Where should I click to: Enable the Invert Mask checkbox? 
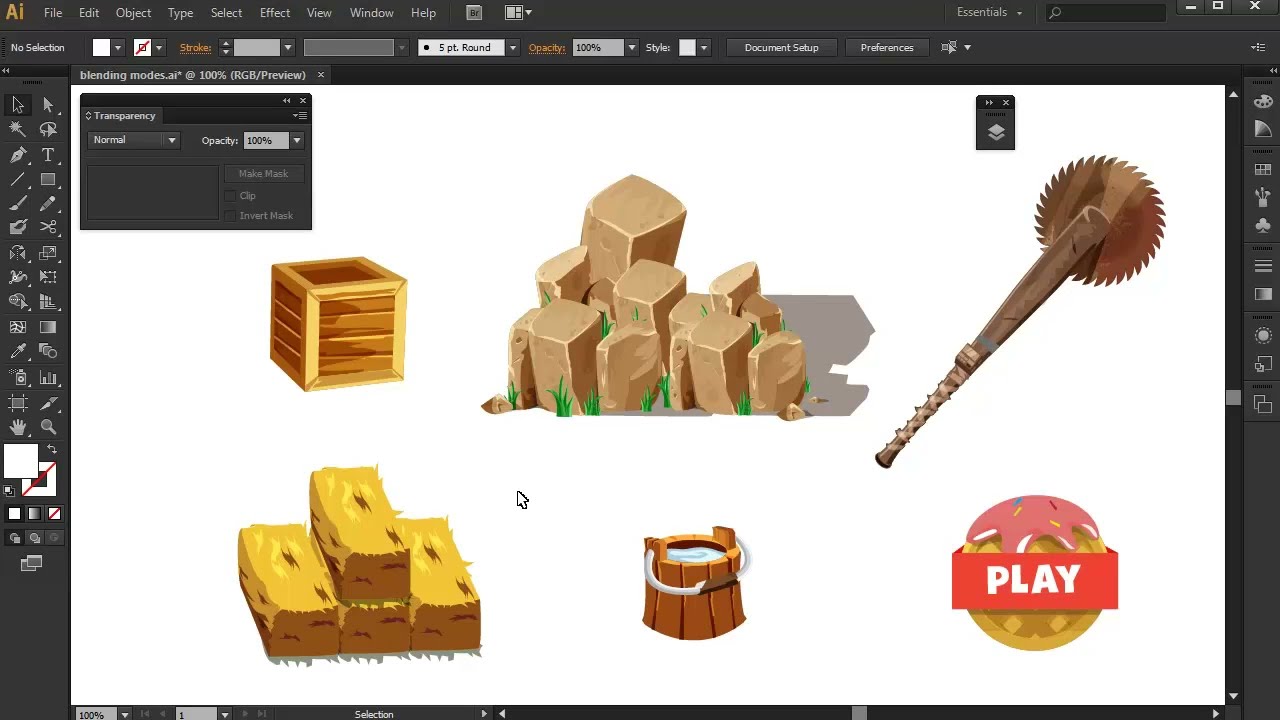[x=230, y=216]
